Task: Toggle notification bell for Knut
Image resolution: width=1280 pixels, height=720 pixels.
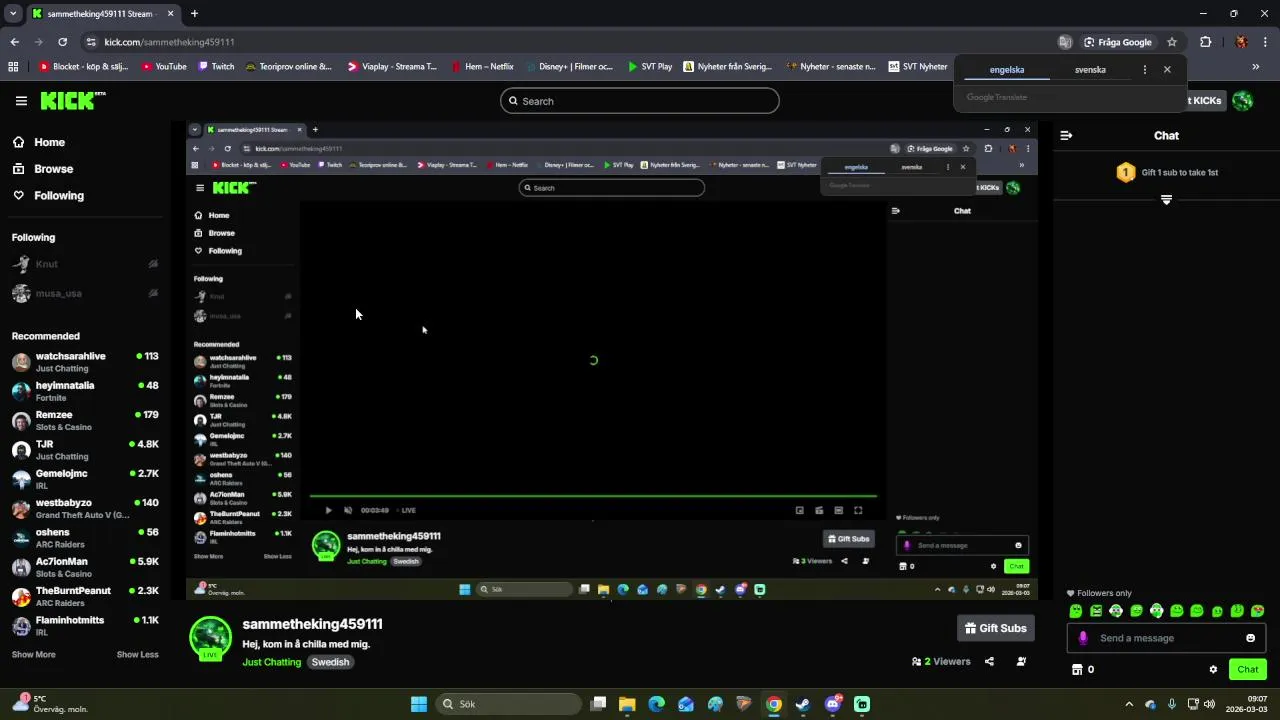Action: [153, 264]
